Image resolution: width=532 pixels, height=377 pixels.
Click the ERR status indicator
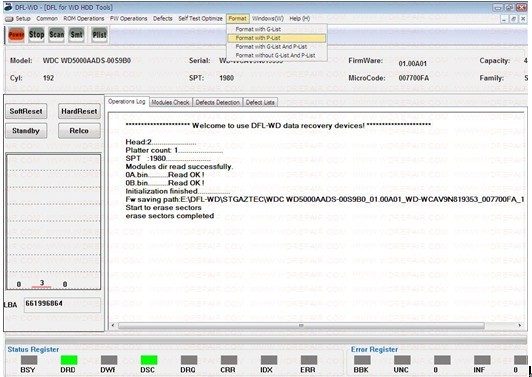[309, 360]
